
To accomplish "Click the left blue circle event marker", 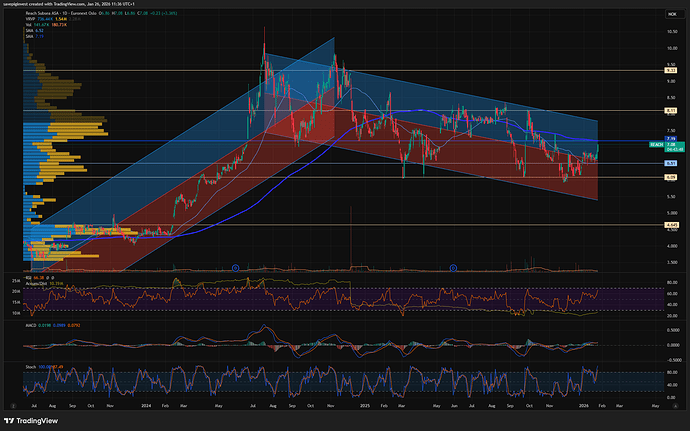I will point(235,267).
